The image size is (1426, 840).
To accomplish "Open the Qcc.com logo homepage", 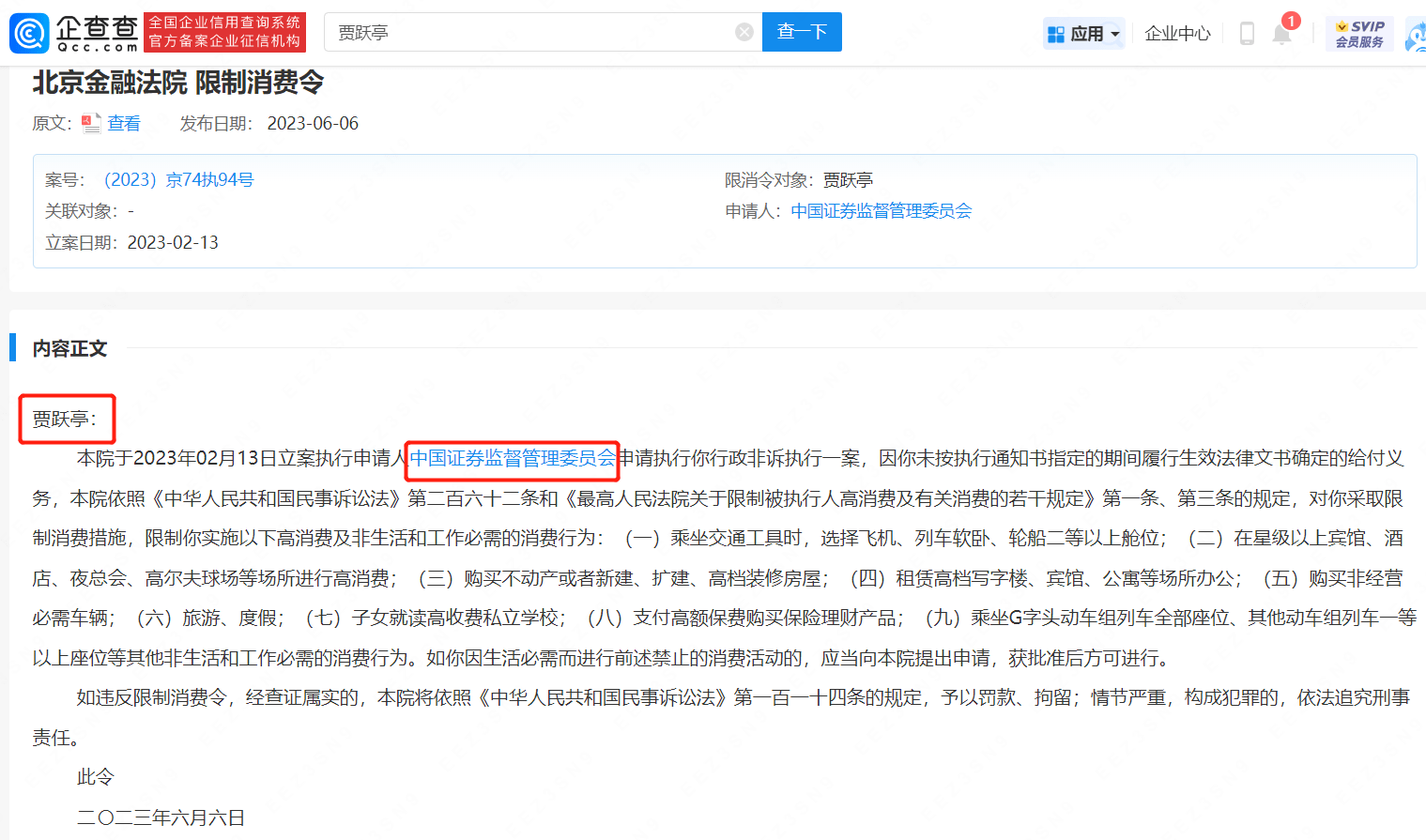I will [74, 33].
